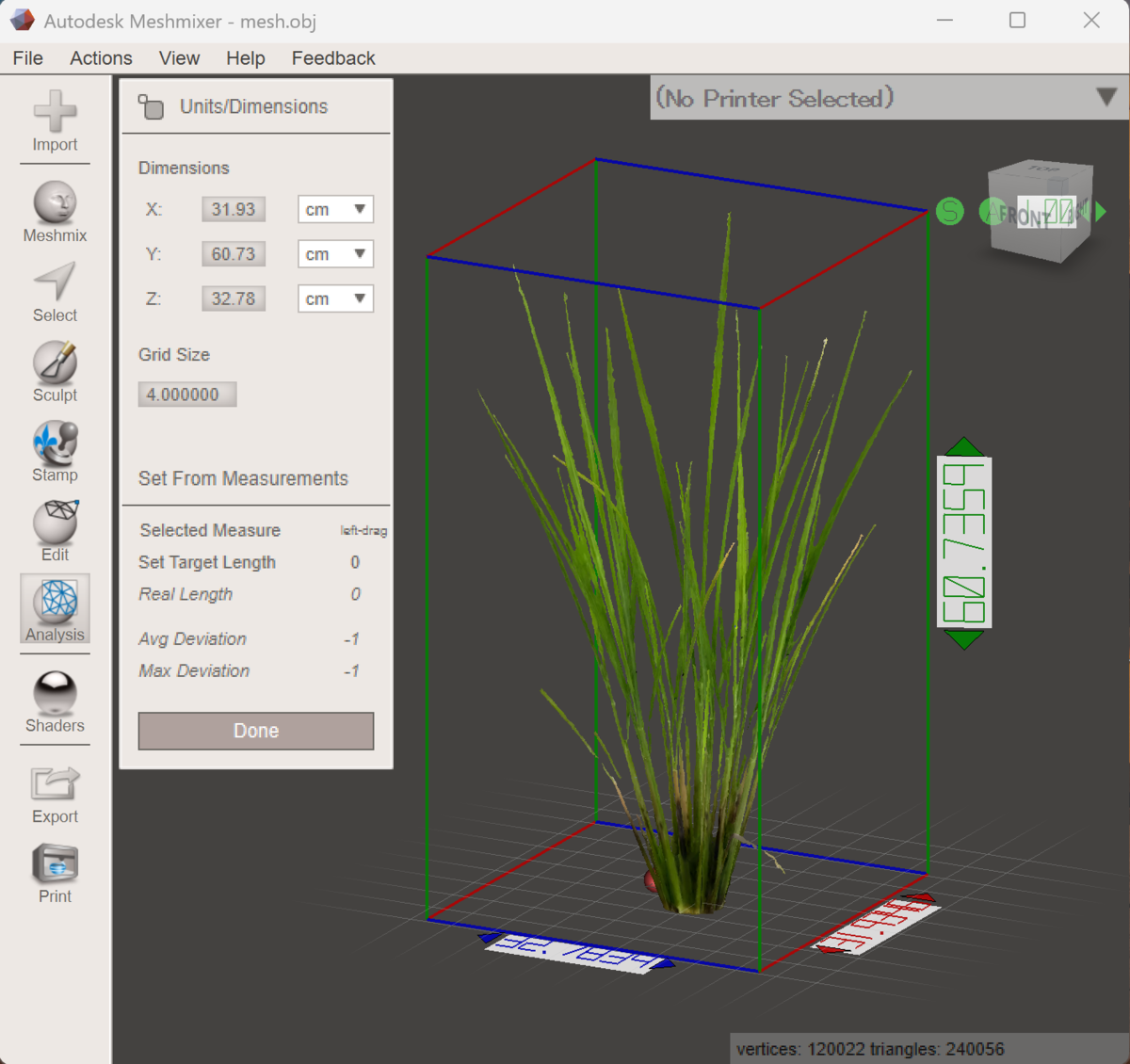Click the Done button

coord(256,731)
